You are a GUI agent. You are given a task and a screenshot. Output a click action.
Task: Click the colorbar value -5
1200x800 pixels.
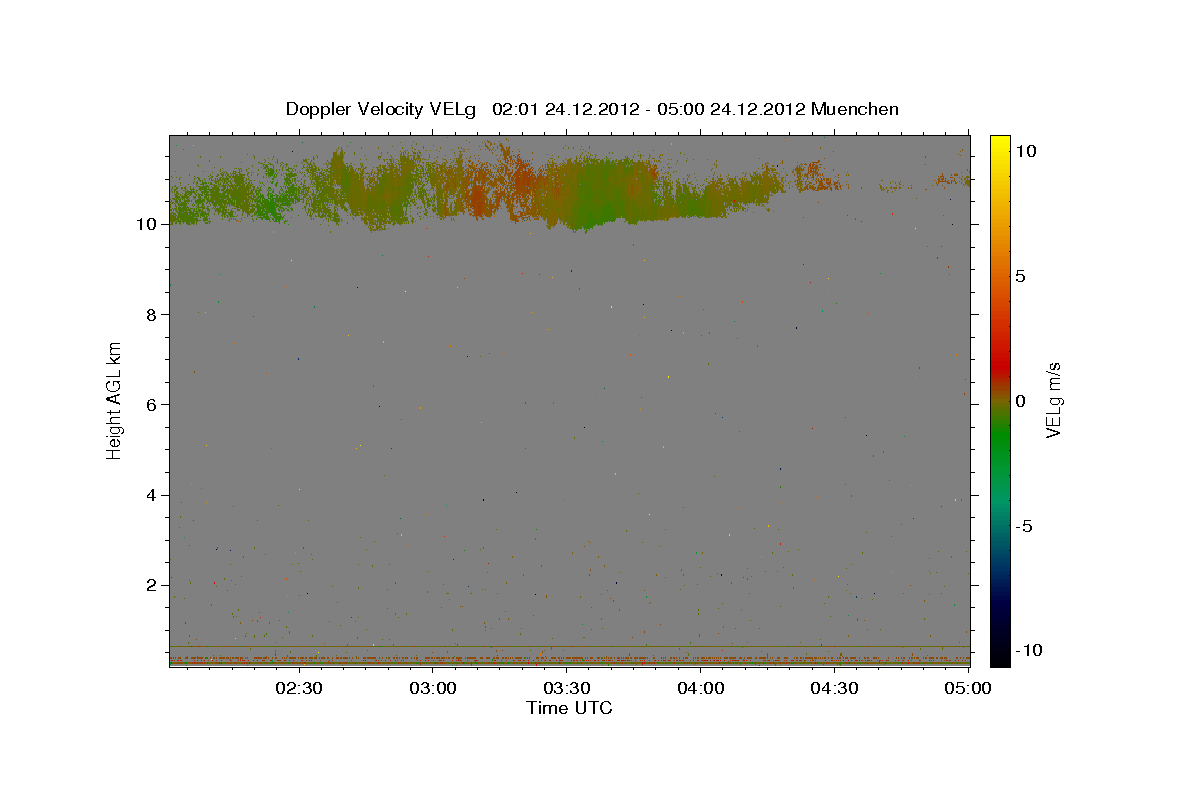click(x=1023, y=526)
